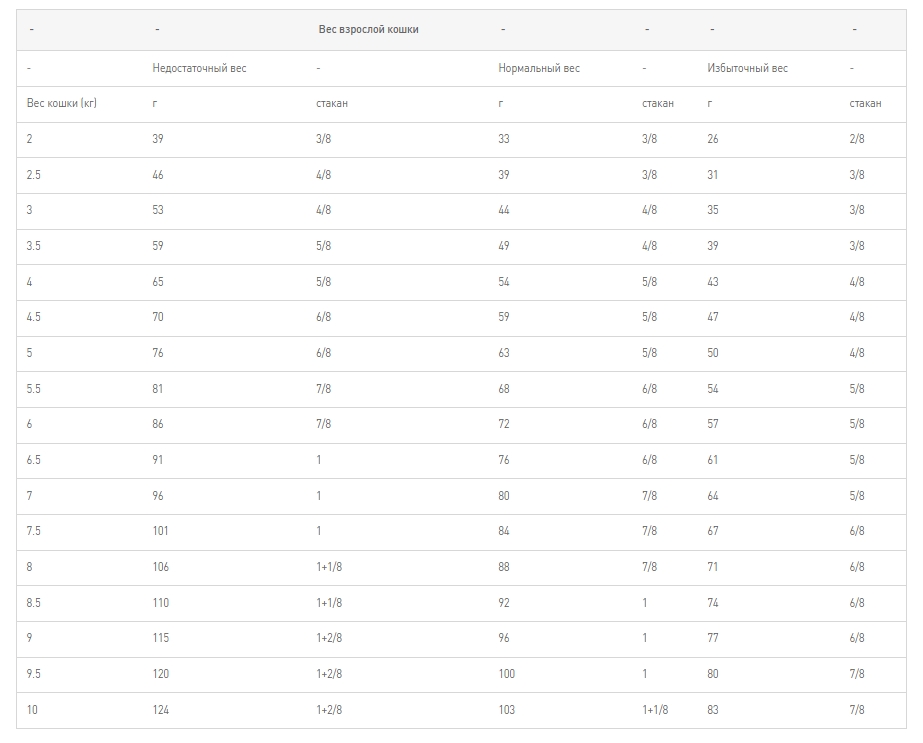Image resolution: width=923 pixels, height=743 pixels.
Task: Click the 124 grams cell
Action: [161, 710]
